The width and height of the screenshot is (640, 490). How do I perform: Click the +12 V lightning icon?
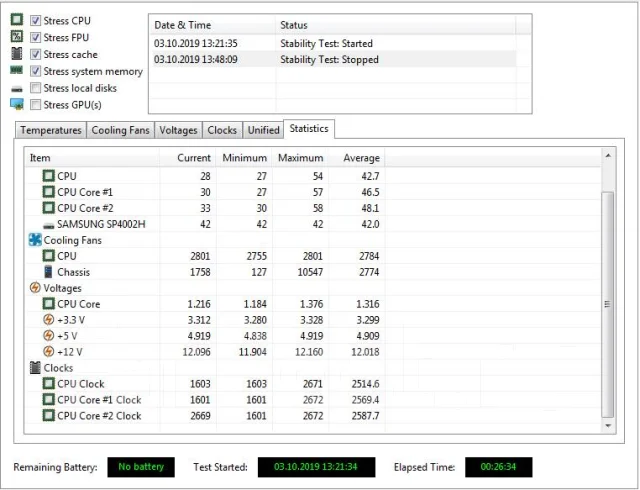click(x=49, y=352)
